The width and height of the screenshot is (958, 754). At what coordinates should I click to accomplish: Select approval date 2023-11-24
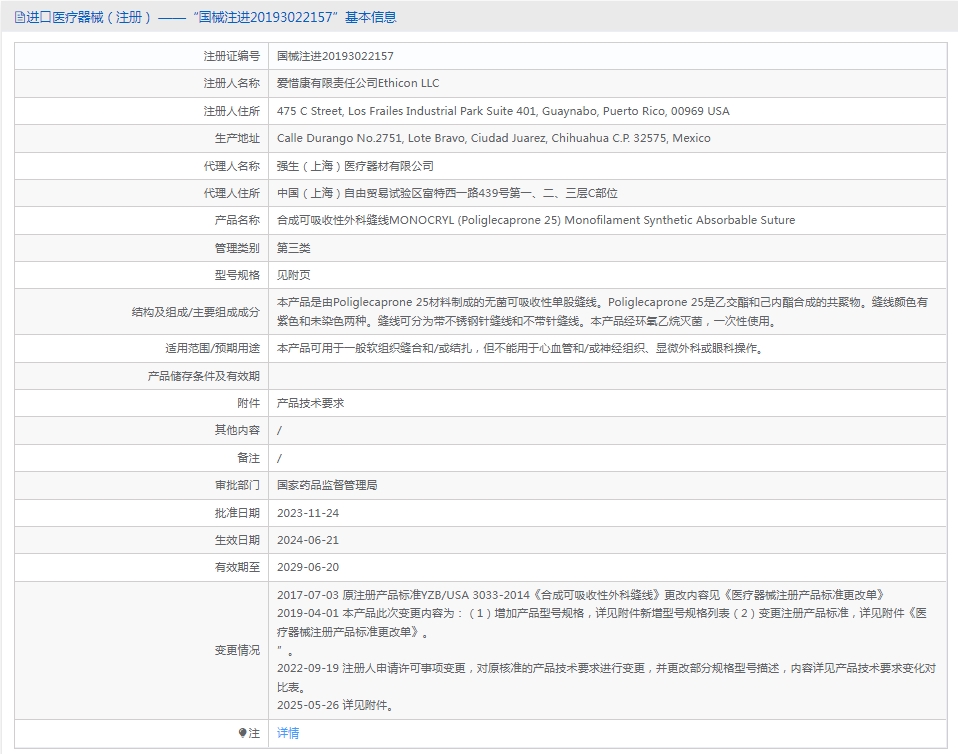pos(308,513)
